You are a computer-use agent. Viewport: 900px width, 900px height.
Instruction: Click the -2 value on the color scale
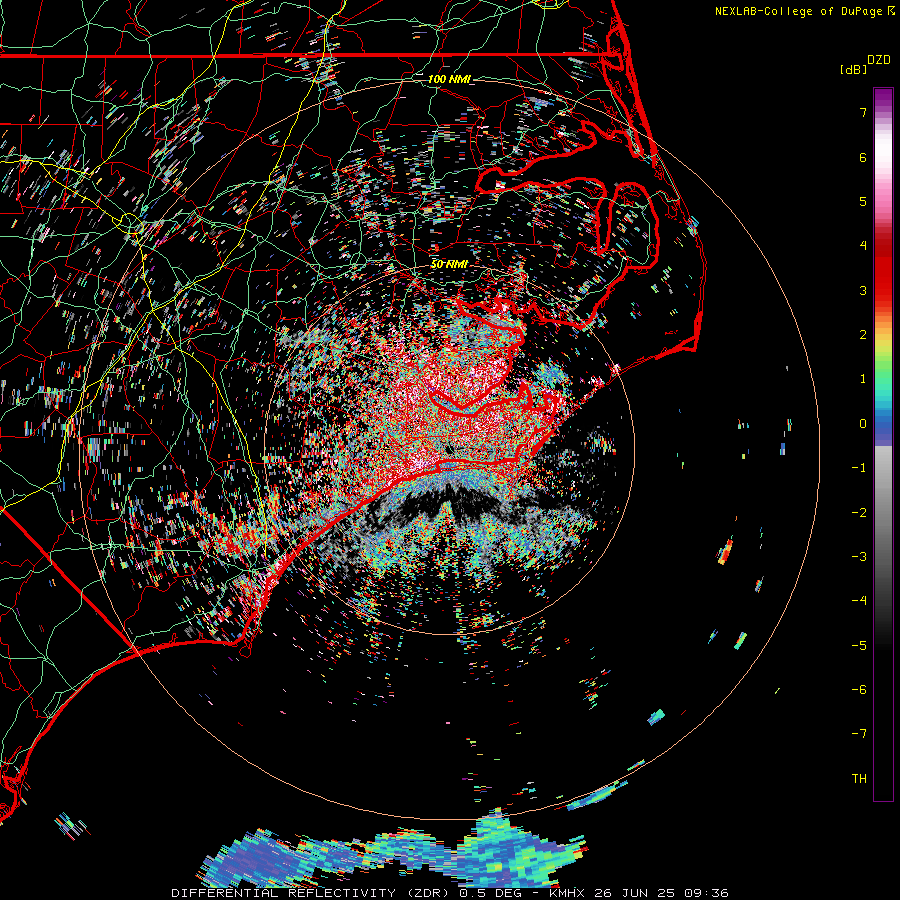[x=859, y=513]
